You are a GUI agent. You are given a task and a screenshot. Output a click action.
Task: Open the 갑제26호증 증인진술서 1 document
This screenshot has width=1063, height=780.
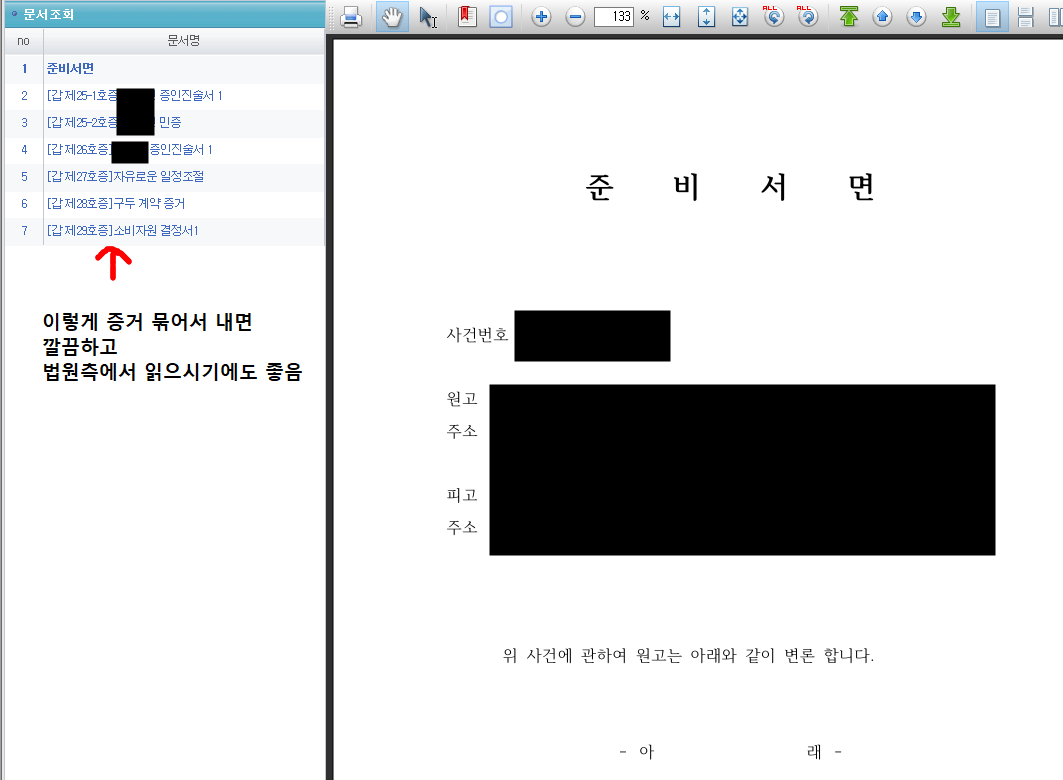[x=165, y=150]
